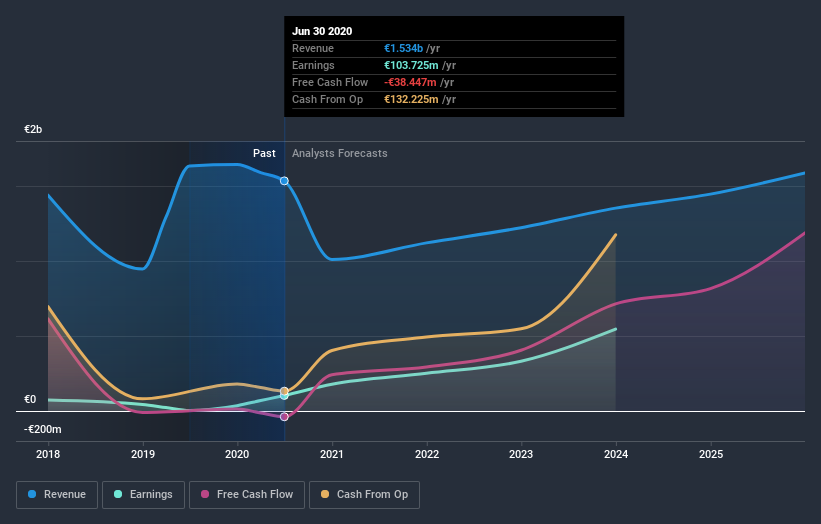Click the 2024 x-axis year label

coord(616,454)
